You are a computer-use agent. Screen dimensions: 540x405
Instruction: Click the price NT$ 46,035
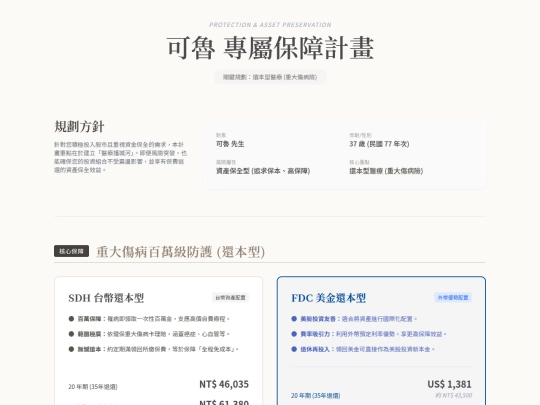[x=224, y=384]
